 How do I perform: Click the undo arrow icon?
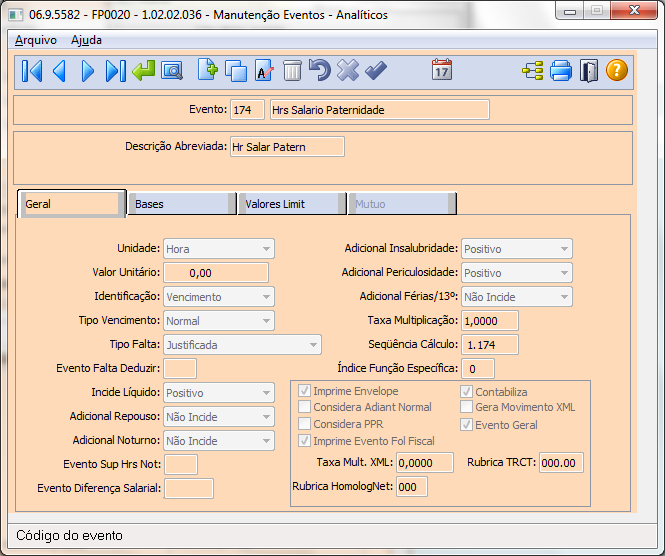click(x=320, y=70)
